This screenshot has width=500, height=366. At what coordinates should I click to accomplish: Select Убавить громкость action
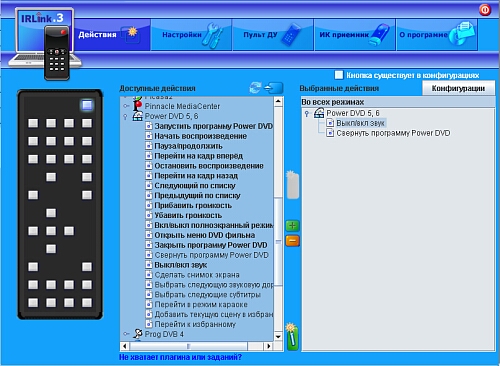[x=188, y=215]
